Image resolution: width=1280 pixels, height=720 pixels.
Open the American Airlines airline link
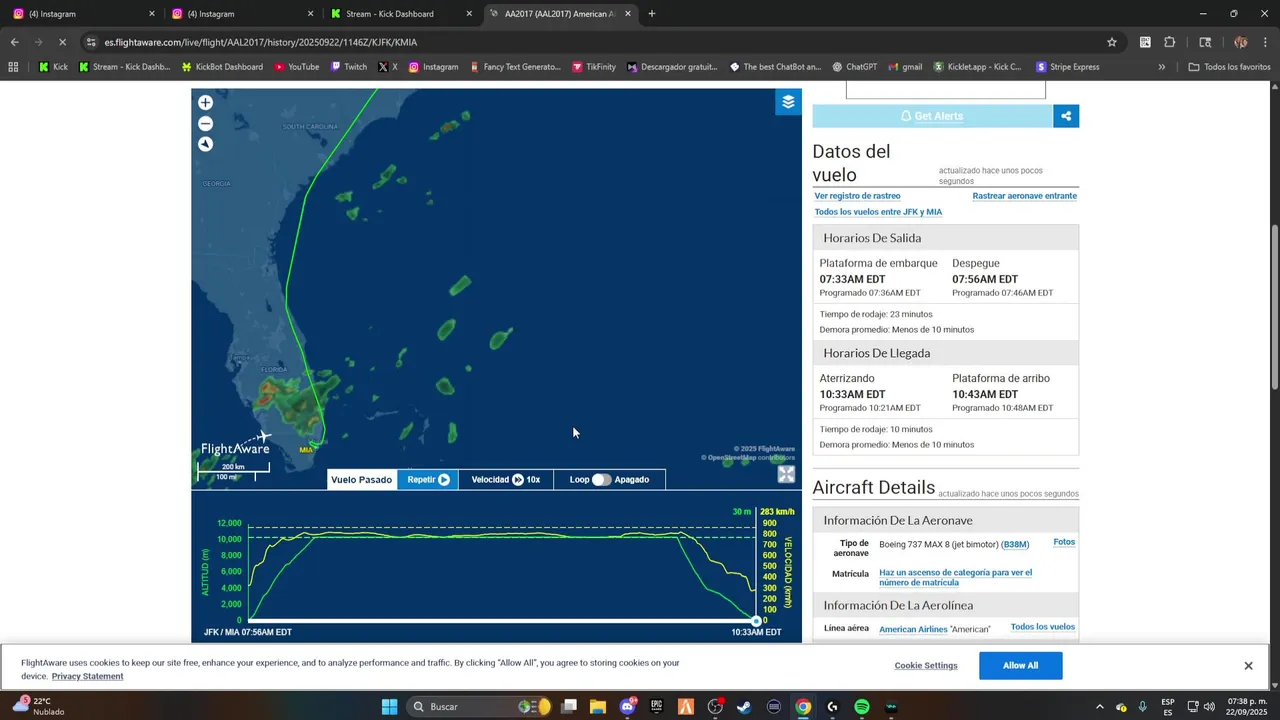pyautogui.click(x=913, y=629)
